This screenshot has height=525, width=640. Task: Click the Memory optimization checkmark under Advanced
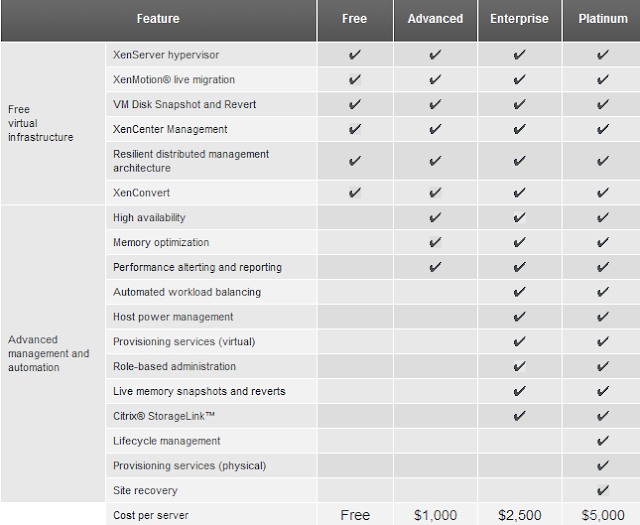click(x=435, y=242)
